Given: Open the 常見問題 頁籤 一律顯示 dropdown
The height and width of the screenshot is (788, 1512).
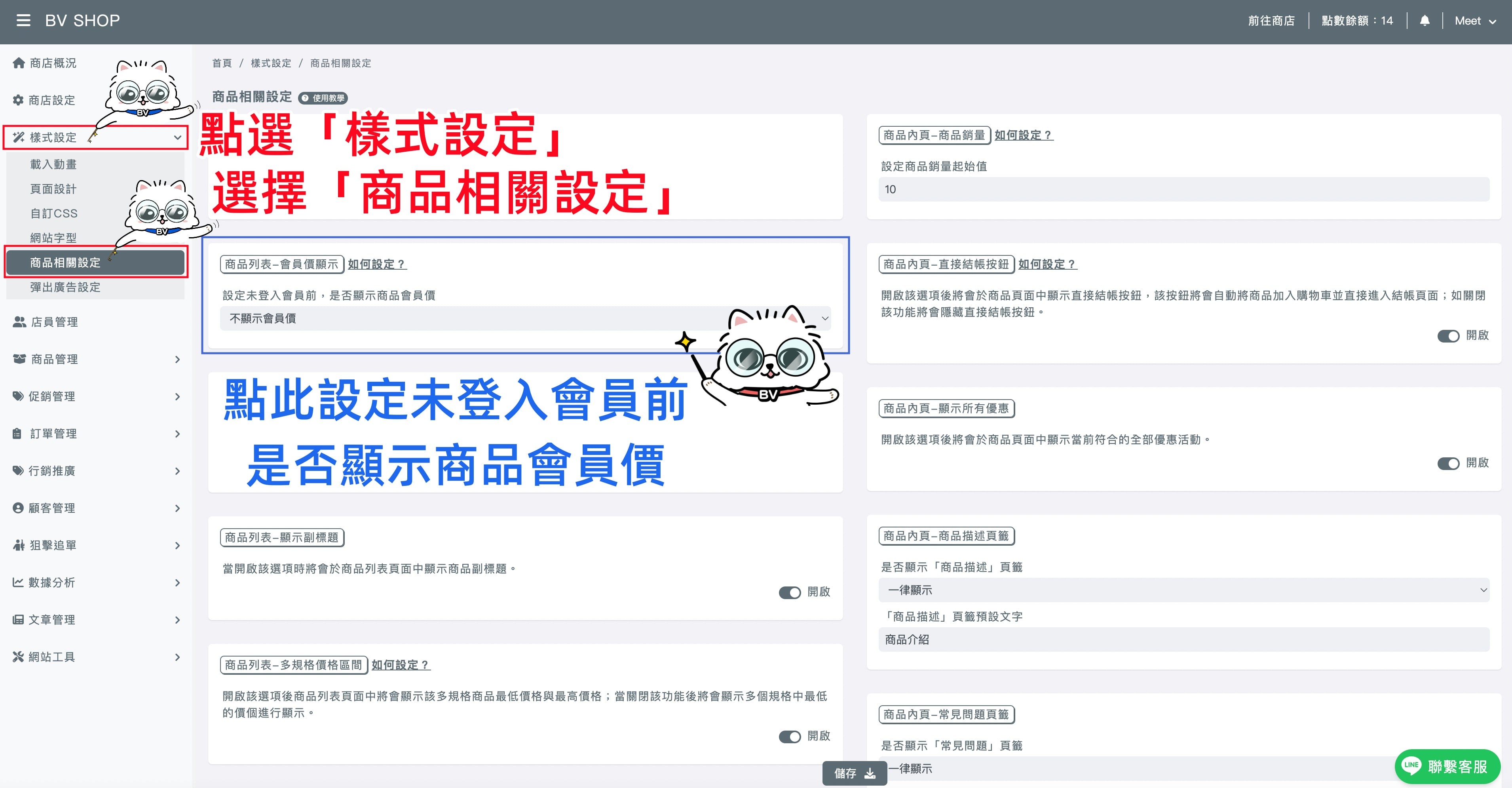Looking at the screenshot, I should [x=1183, y=769].
